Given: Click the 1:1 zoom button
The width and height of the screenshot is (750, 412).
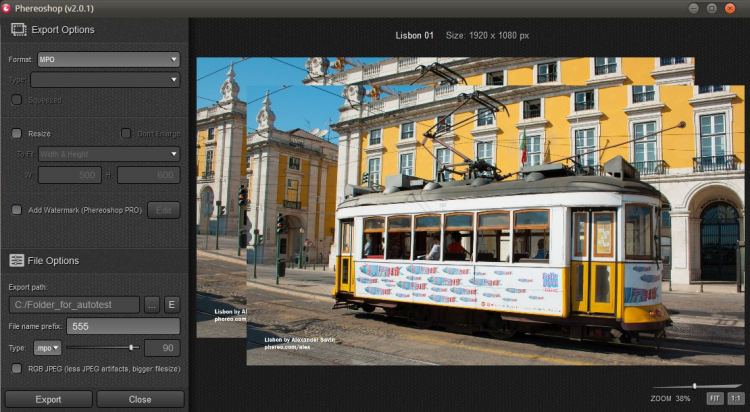Looking at the screenshot, I should [735, 398].
